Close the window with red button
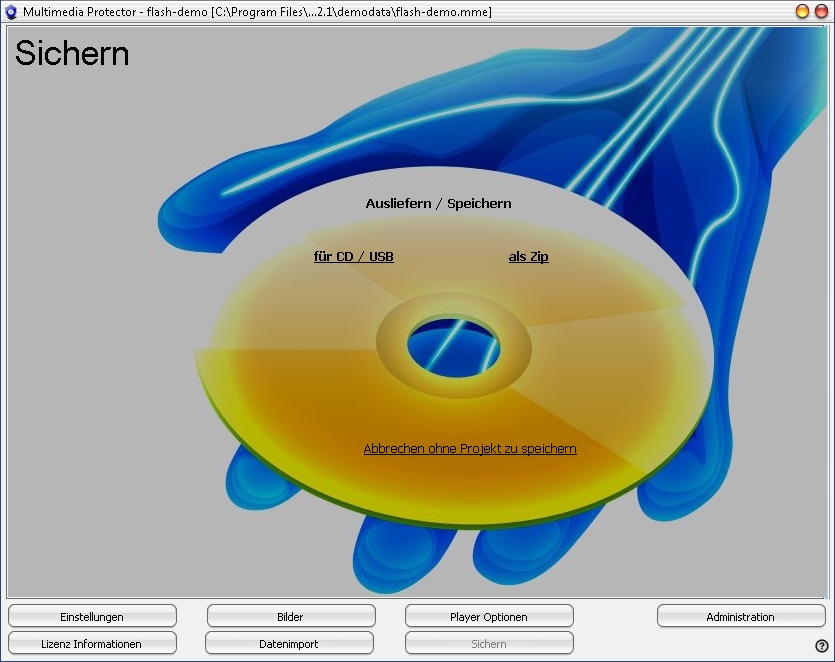 (821, 12)
